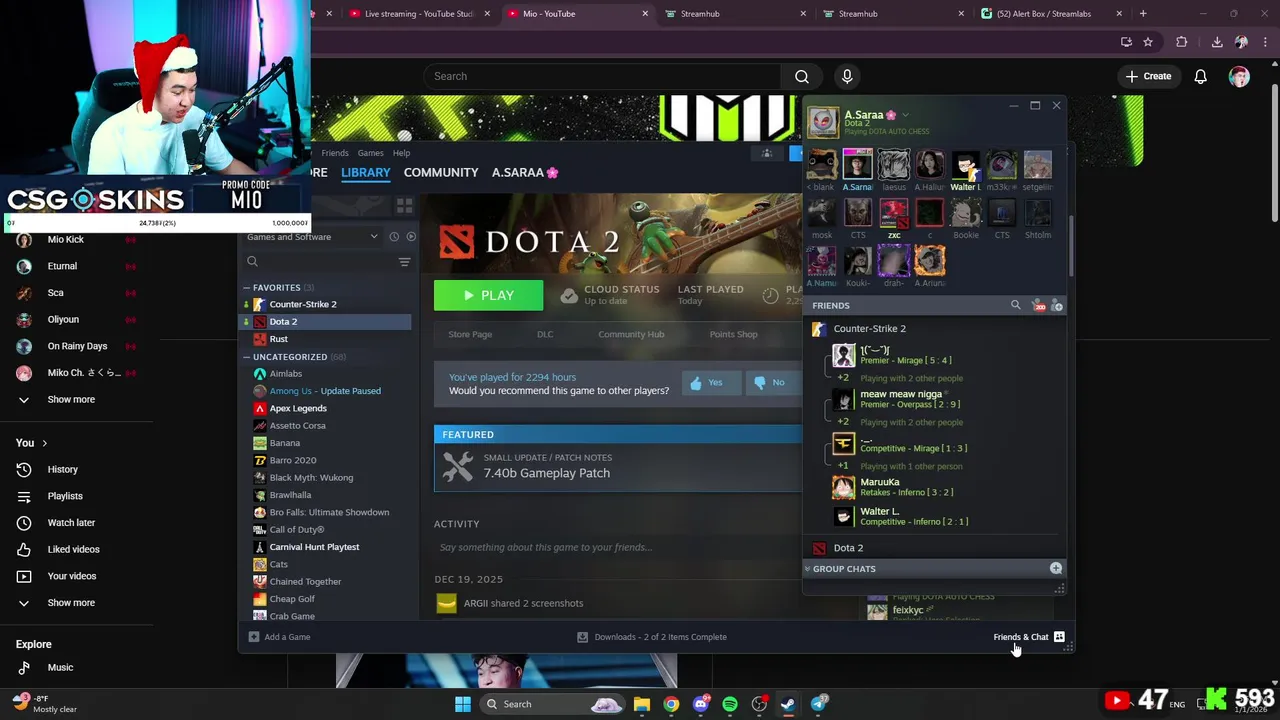This screenshot has height=720, width=1280.
Task: Select Carnival Hunt Playtest in the library
Action: tap(314, 547)
